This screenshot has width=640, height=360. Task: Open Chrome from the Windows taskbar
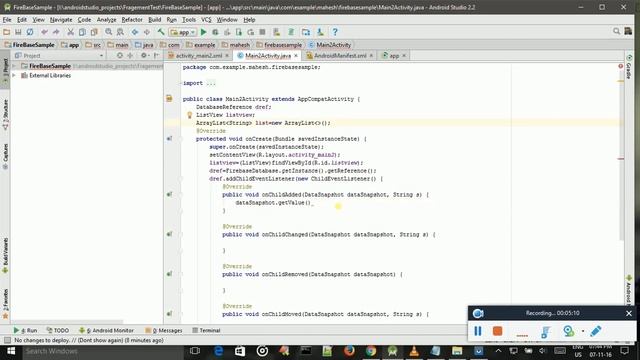point(371,351)
